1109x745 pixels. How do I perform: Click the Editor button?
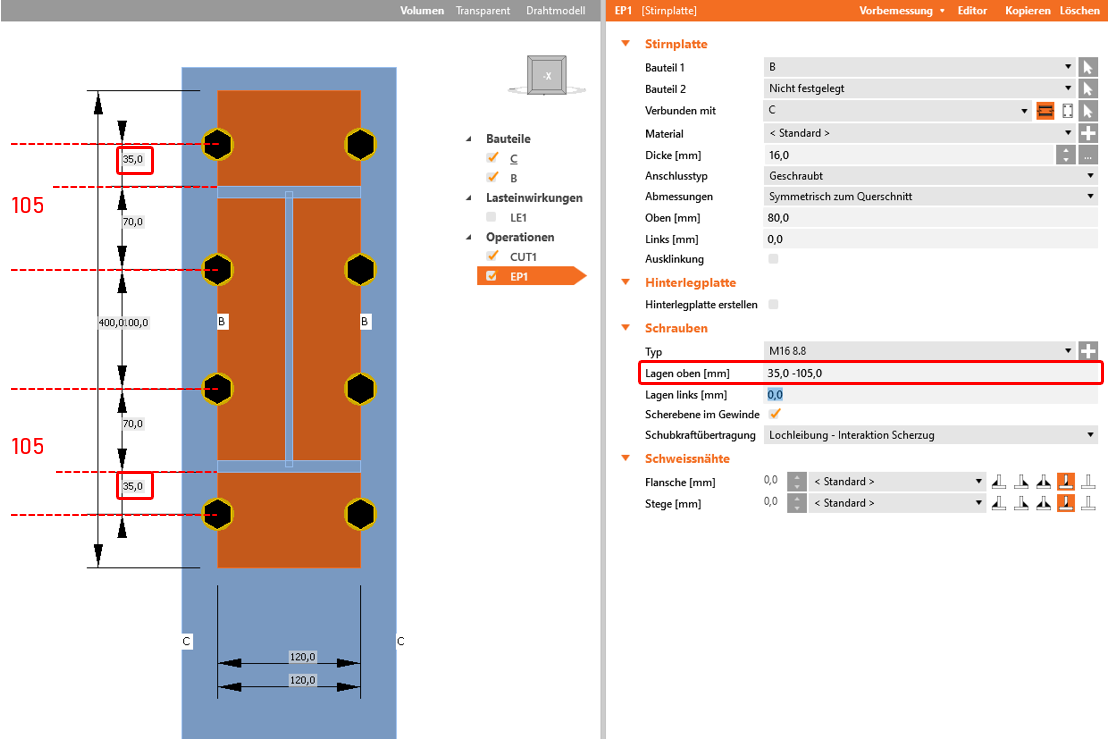(972, 11)
